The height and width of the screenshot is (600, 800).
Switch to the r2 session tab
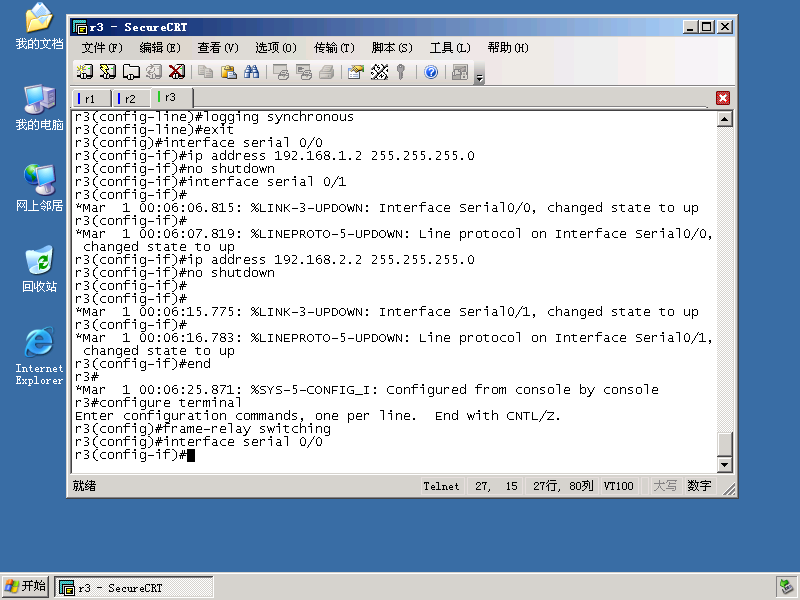click(x=131, y=98)
